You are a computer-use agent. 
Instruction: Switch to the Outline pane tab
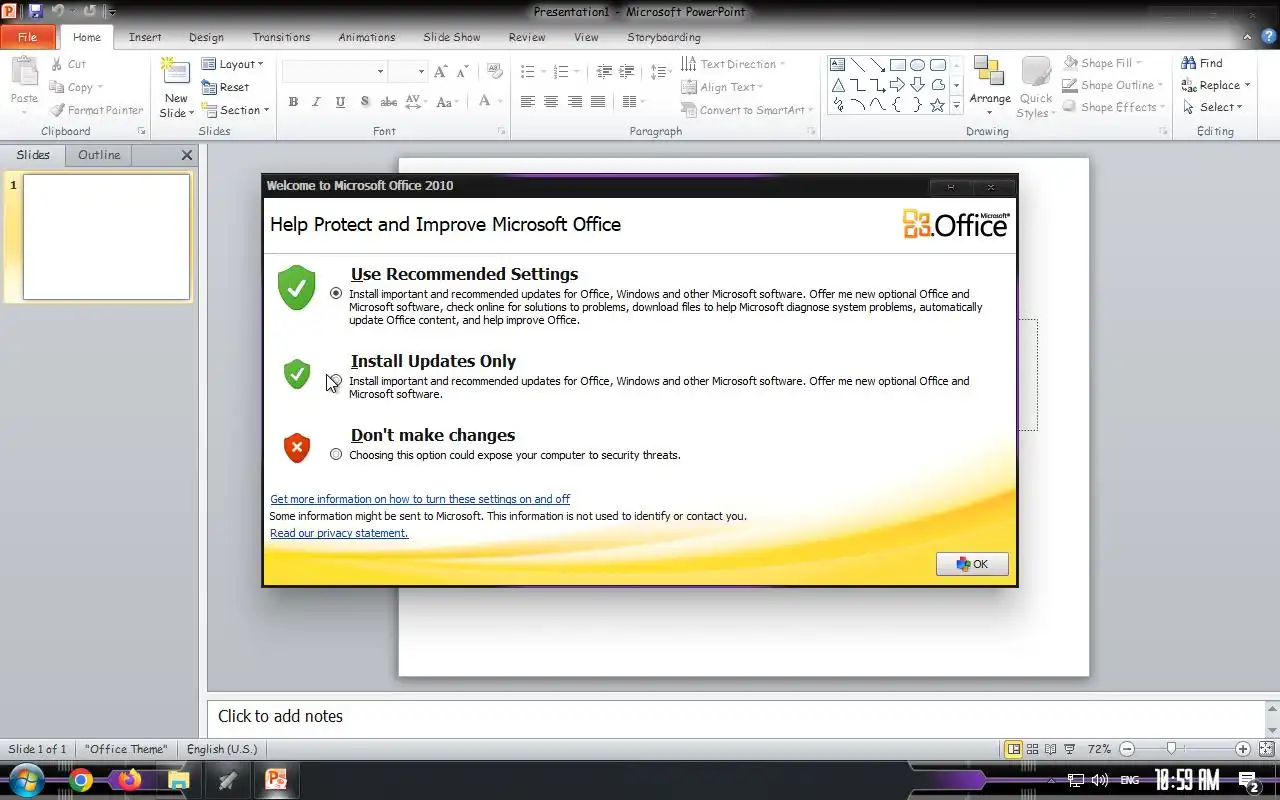[99, 155]
